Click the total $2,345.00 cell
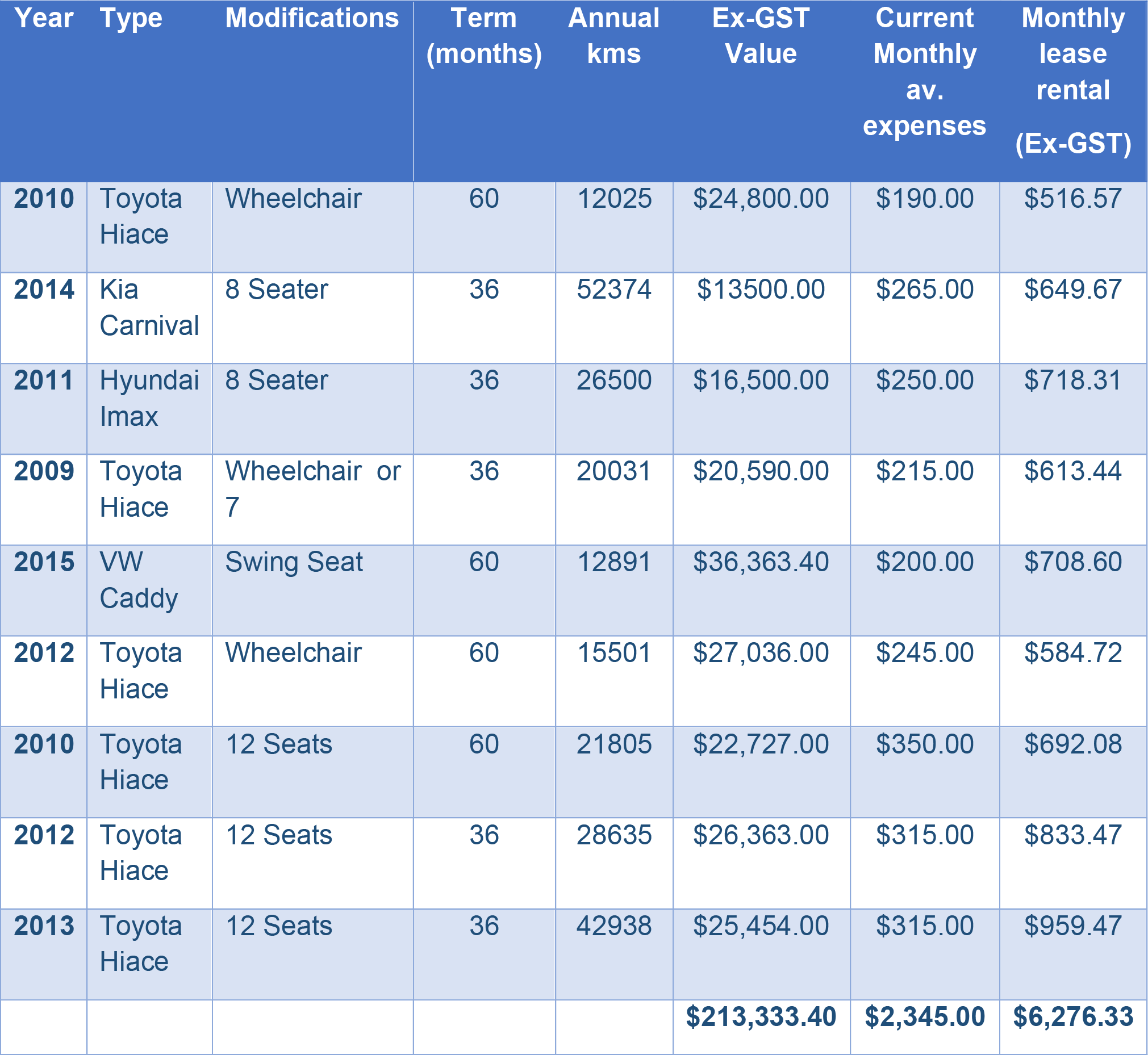The image size is (1148, 1055). pos(924,1016)
